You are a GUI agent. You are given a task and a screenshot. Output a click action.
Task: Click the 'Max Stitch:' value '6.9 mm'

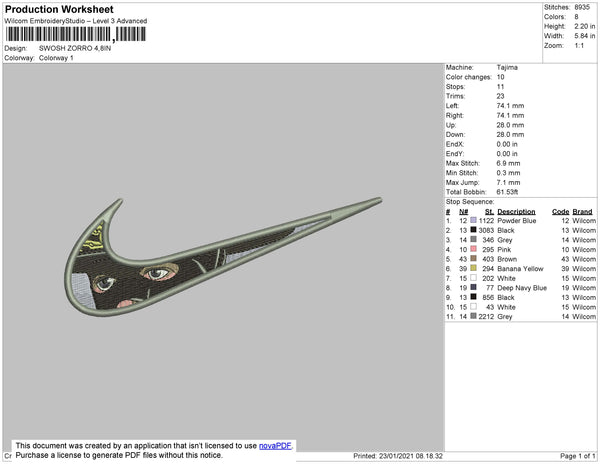[x=508, y=163]
